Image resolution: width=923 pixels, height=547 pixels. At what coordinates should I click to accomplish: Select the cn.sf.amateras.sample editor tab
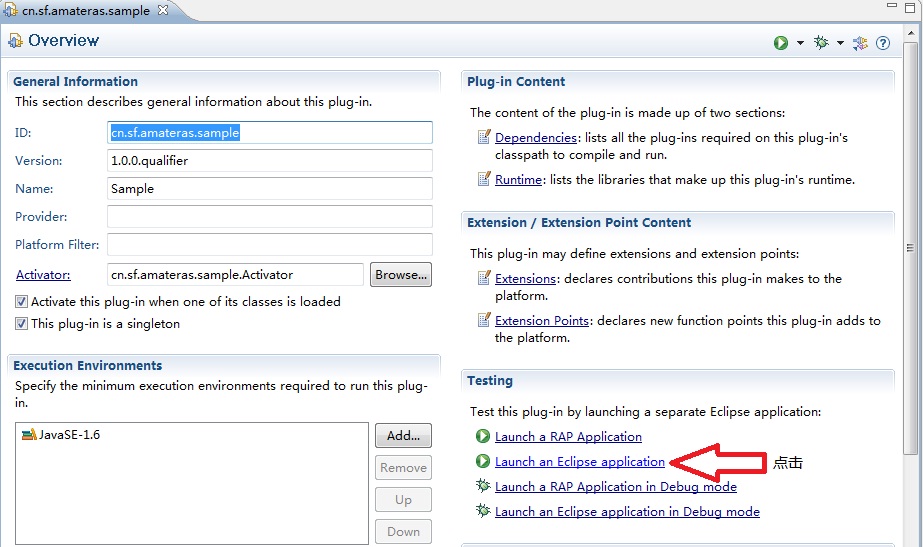pos(85,11)
